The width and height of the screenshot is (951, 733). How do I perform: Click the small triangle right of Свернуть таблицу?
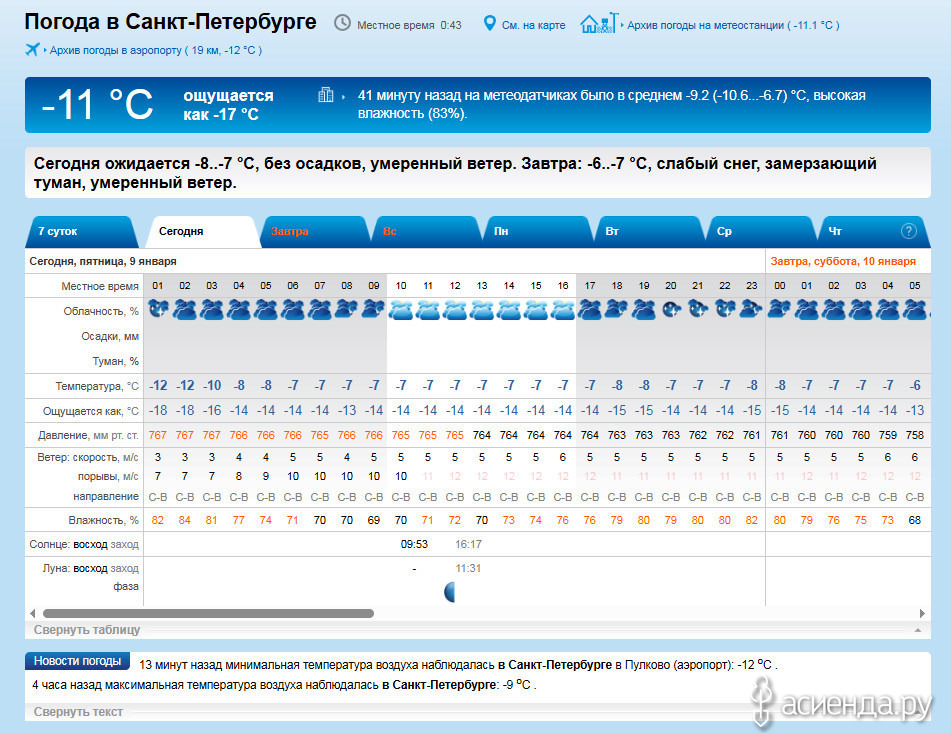pos(918,631)
